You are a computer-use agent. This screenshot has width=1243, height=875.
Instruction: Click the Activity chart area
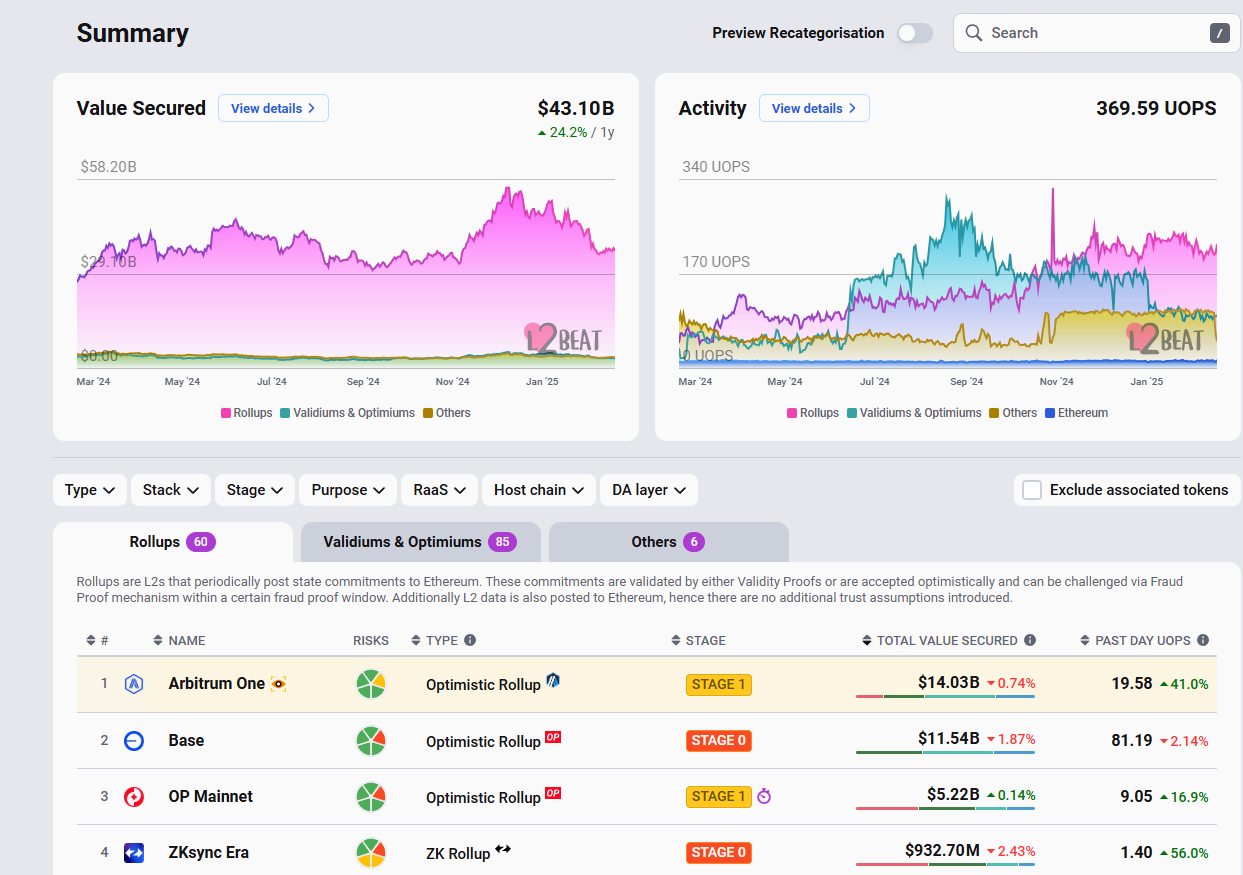(x=948, y=272)
